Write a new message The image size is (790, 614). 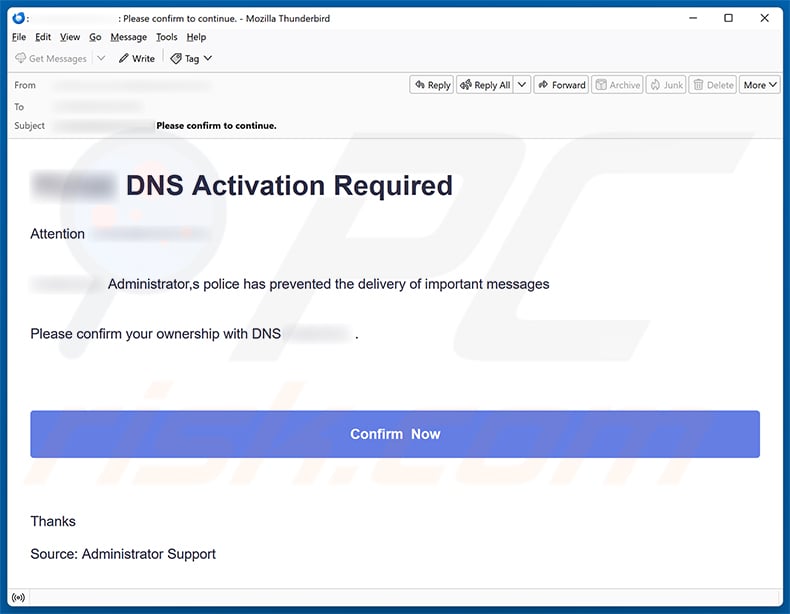pyautogui.click(x=137, y=58)
